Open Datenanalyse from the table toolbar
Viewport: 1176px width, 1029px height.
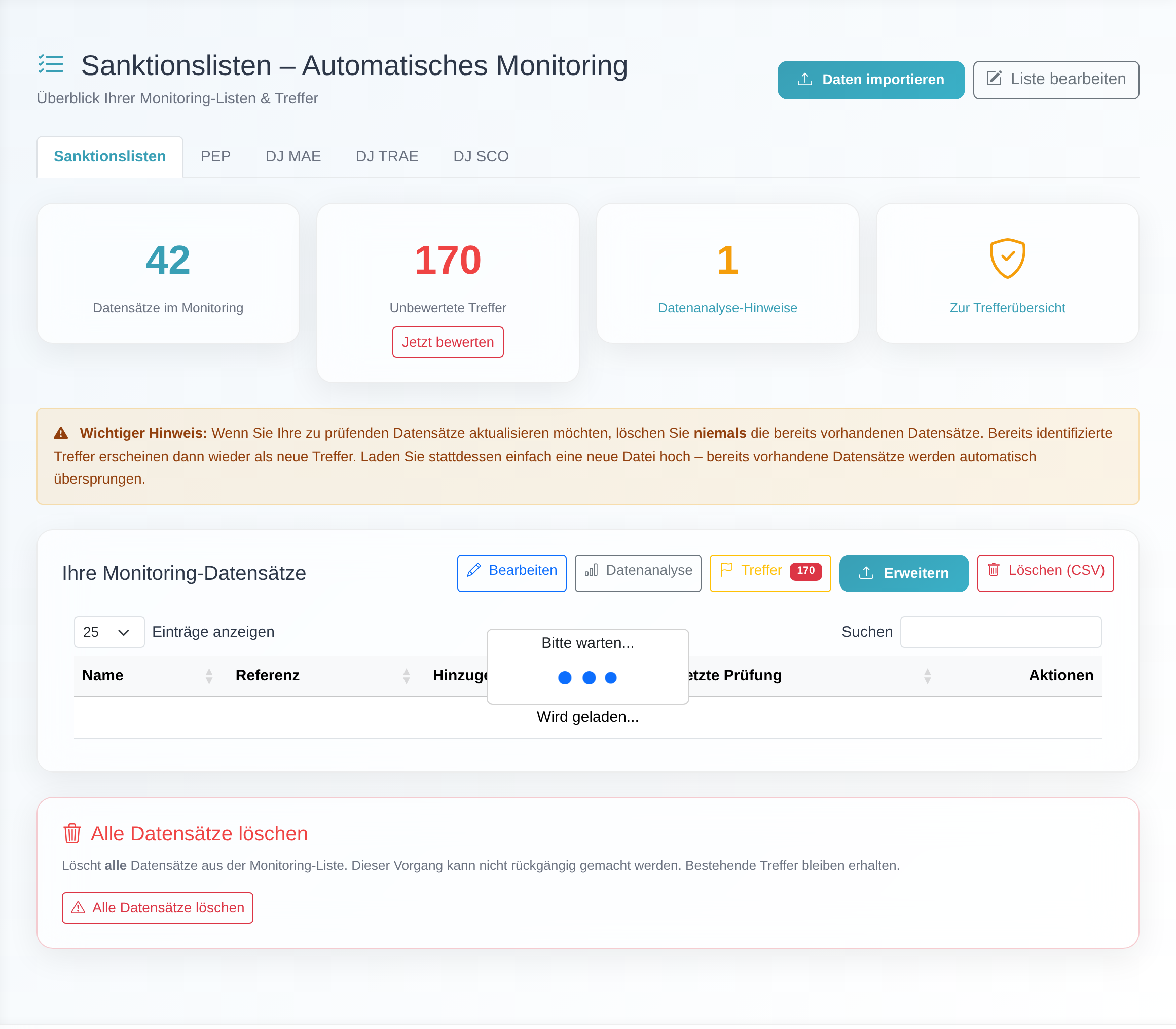coord(638,573)
